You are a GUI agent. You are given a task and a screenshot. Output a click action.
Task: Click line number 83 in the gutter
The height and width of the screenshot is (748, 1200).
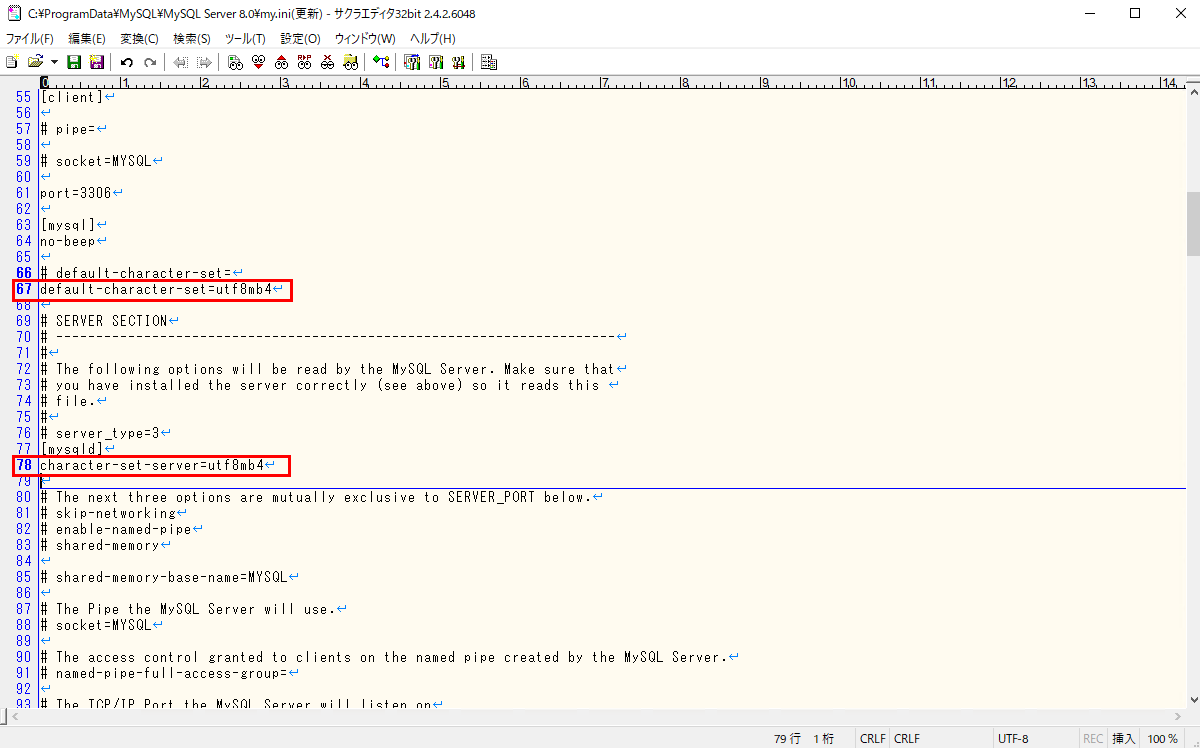coord(23,545)
